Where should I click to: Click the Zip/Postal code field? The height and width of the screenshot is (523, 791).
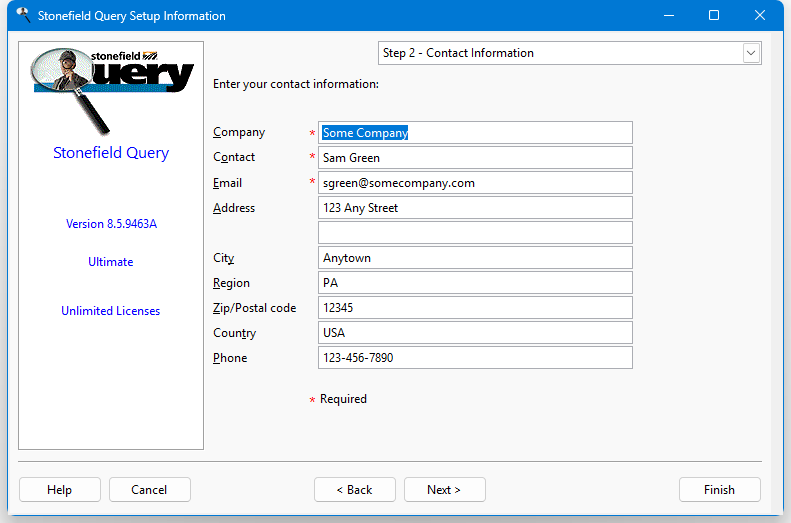475,308
